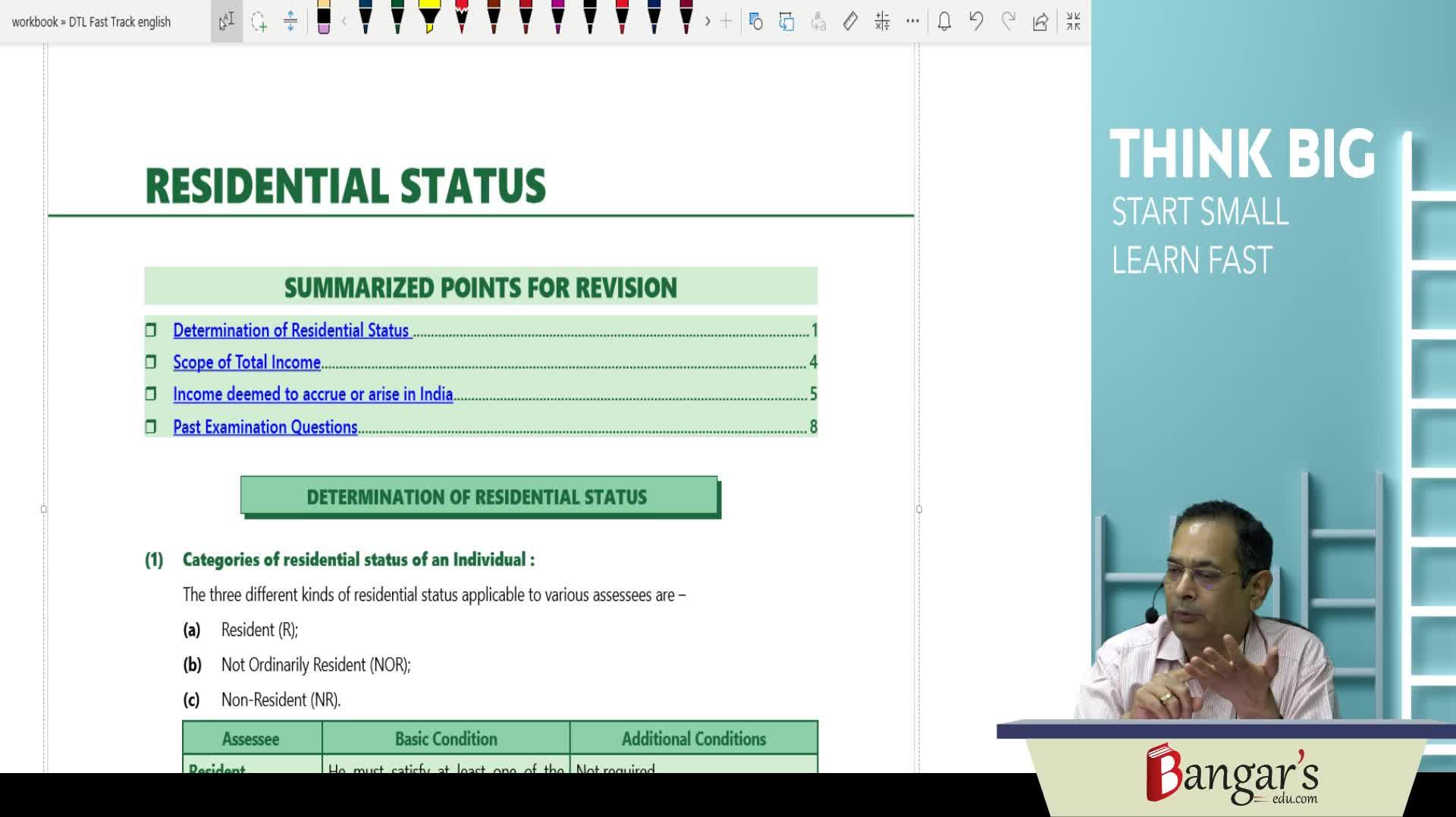Screen dimensions: 1456x817
Task: Open Scope of Total Income link
Action: pyautogui.click(x=247, y=362)
